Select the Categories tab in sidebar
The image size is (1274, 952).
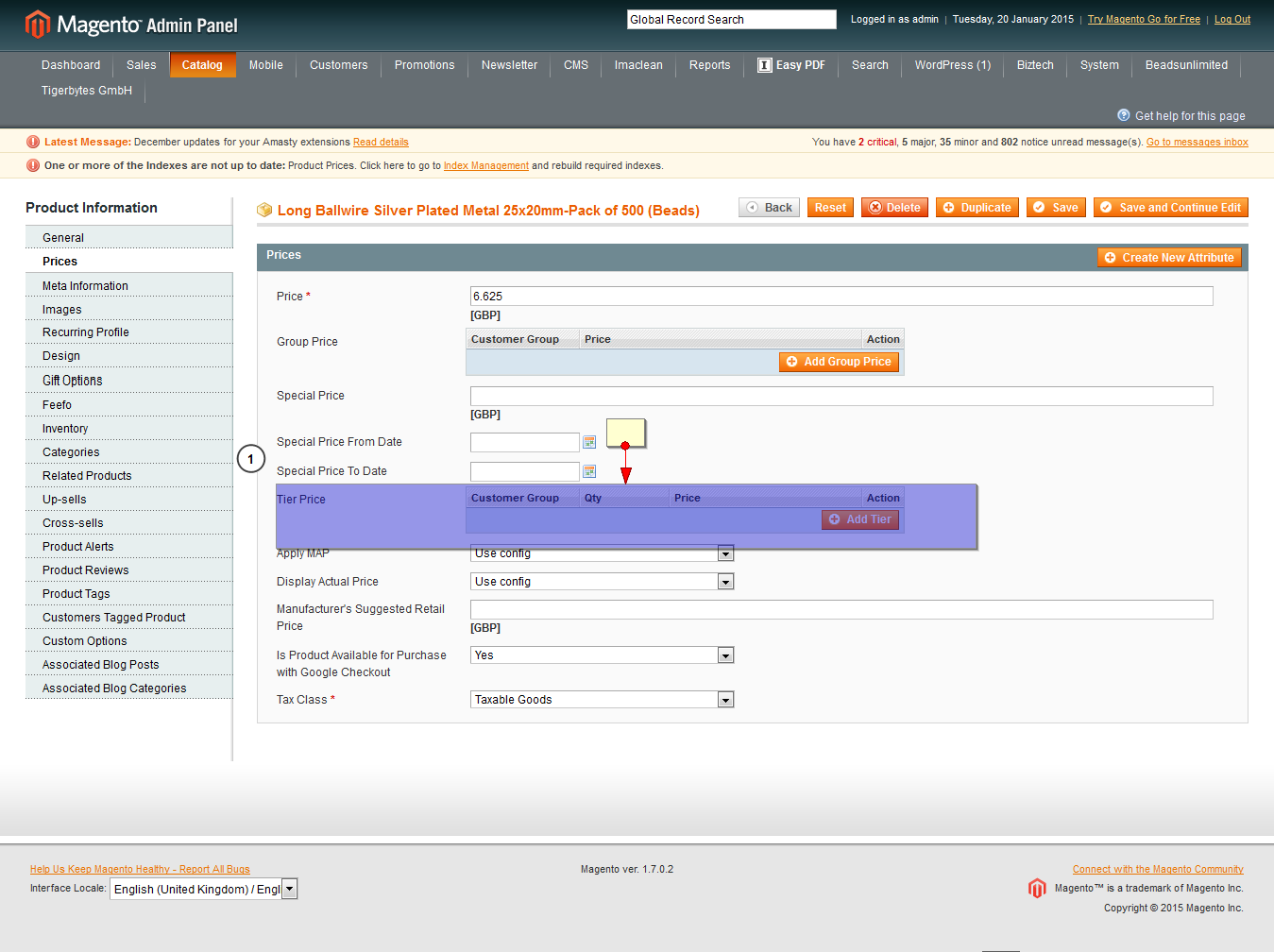click(71, 452)
